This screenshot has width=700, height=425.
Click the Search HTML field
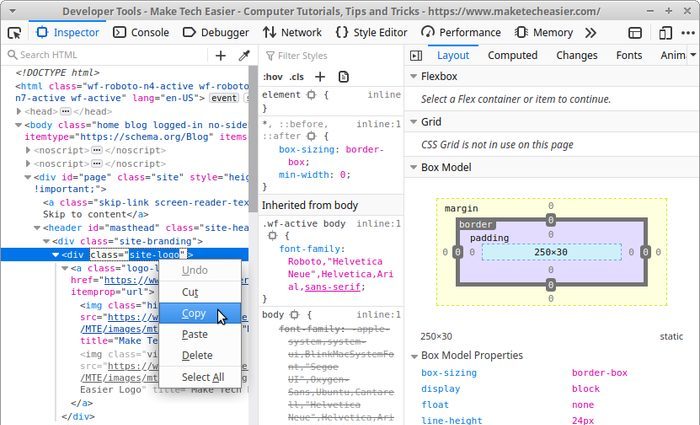pyautogui.click(x=106, y=55)
